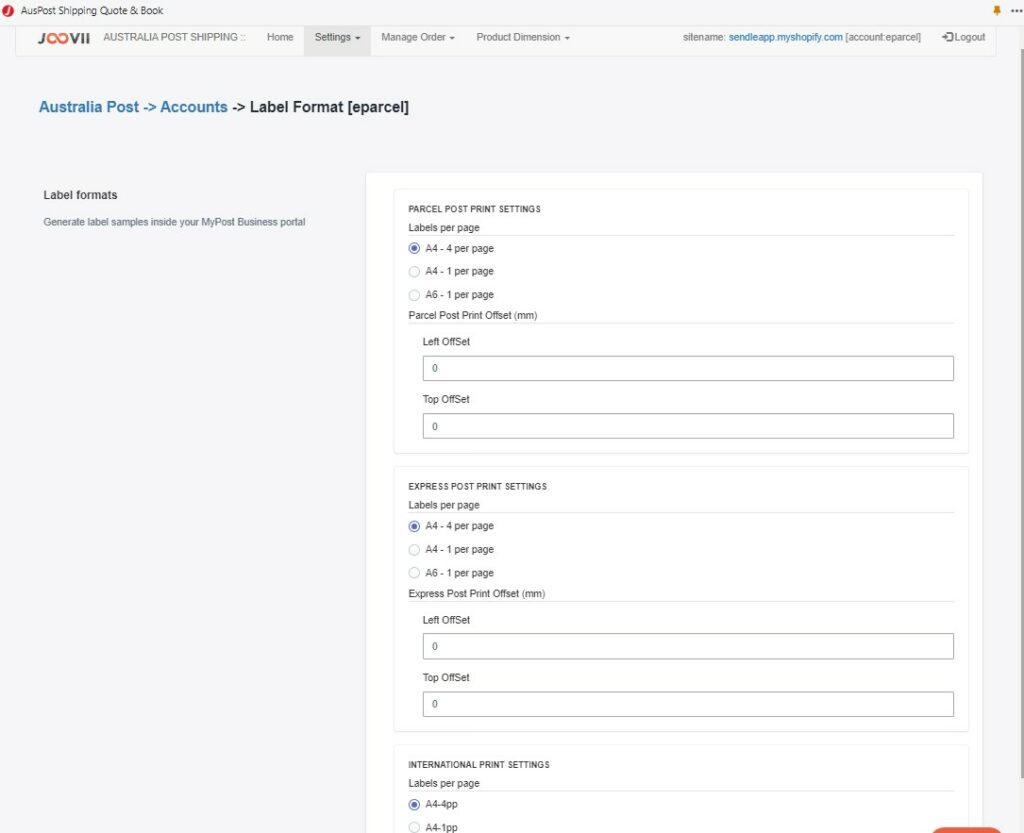
Task: Click the red AusPost app icon in the title bar
Action: pyautogui.click(x=8, y=10)
